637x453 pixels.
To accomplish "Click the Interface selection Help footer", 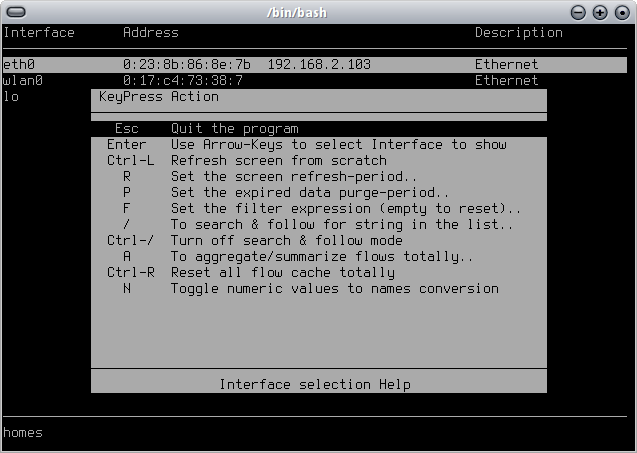I will [315, 384].
